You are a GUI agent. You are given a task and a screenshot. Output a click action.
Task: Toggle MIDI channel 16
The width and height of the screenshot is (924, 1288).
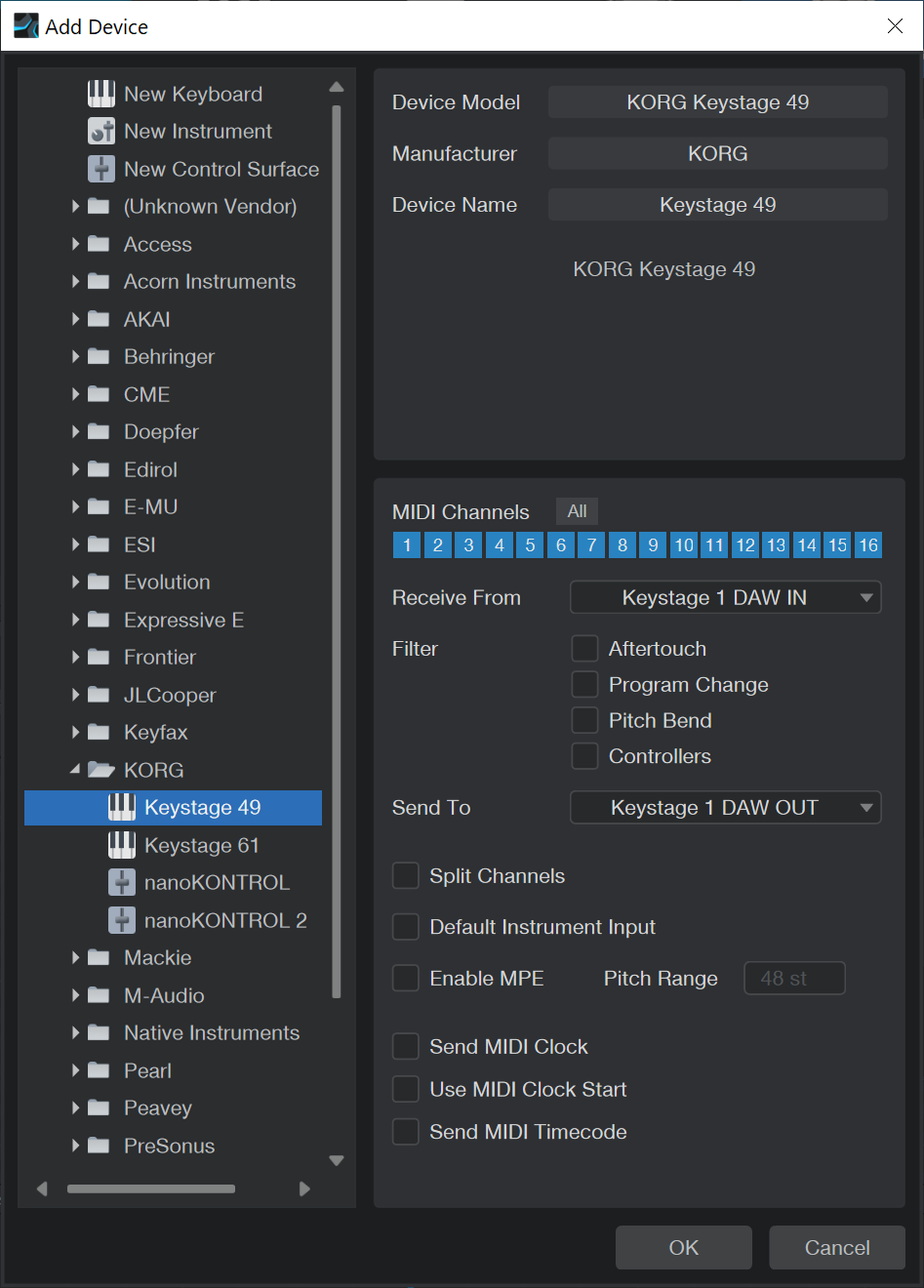(868, 544)
